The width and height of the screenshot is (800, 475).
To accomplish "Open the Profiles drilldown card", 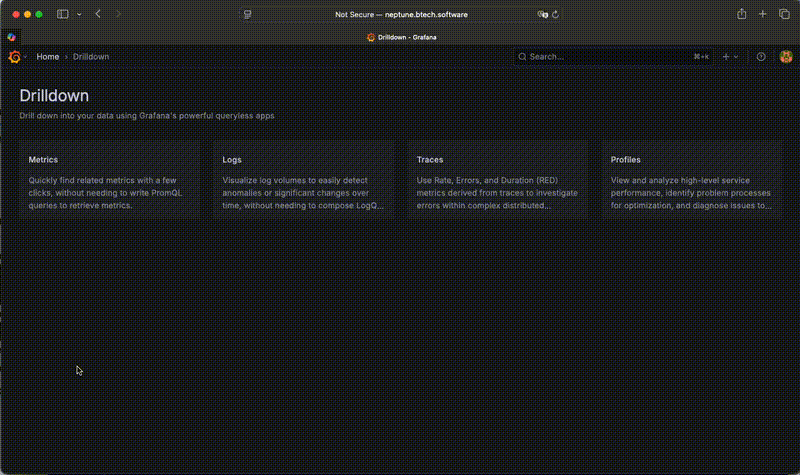I will tap(691, 181).
